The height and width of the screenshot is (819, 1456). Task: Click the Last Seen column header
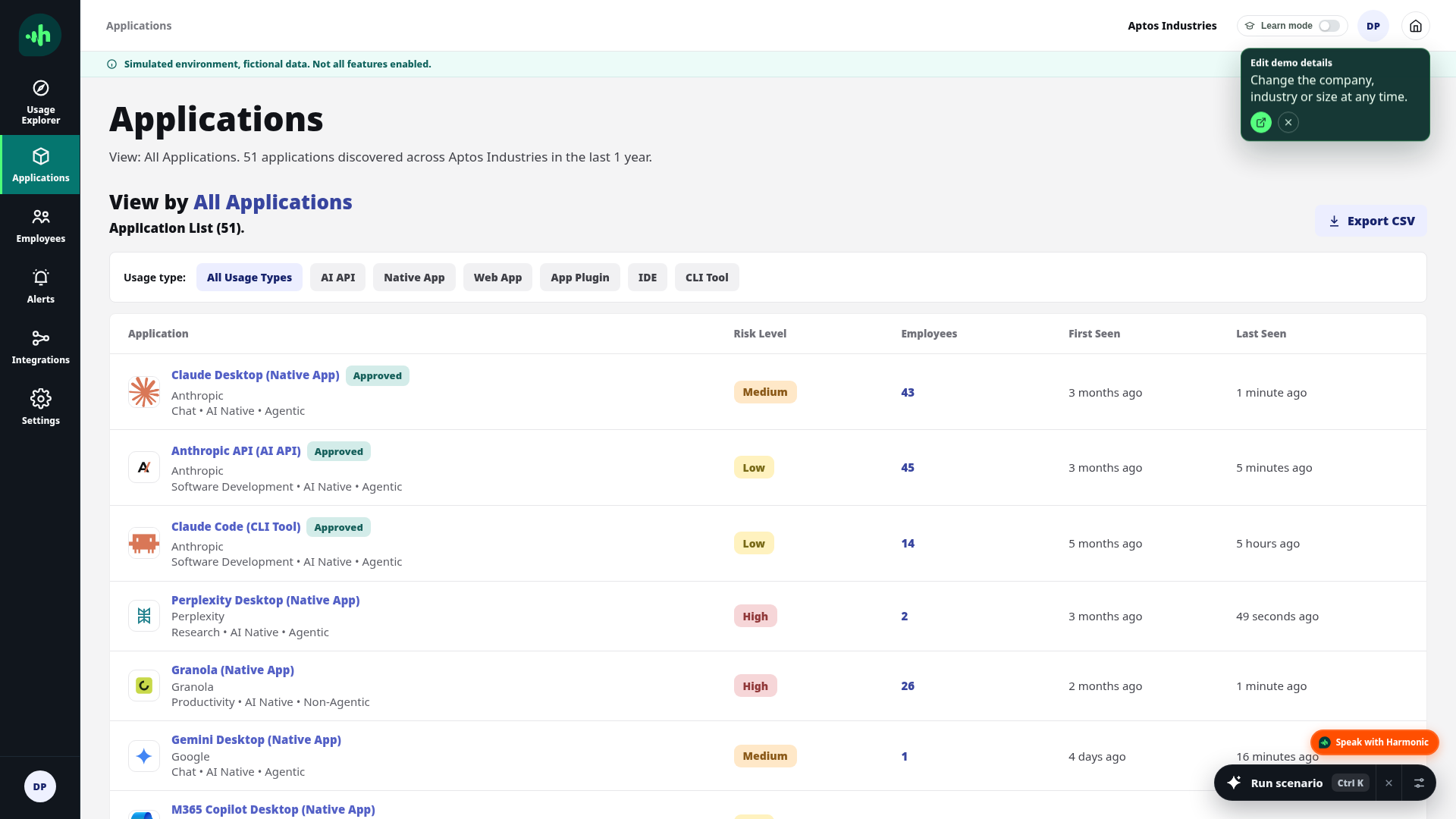1261,334
